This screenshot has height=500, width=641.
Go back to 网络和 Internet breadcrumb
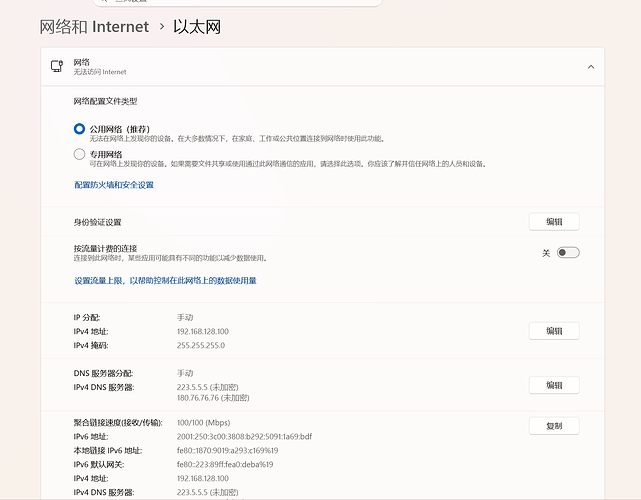(x=94, y=27)
